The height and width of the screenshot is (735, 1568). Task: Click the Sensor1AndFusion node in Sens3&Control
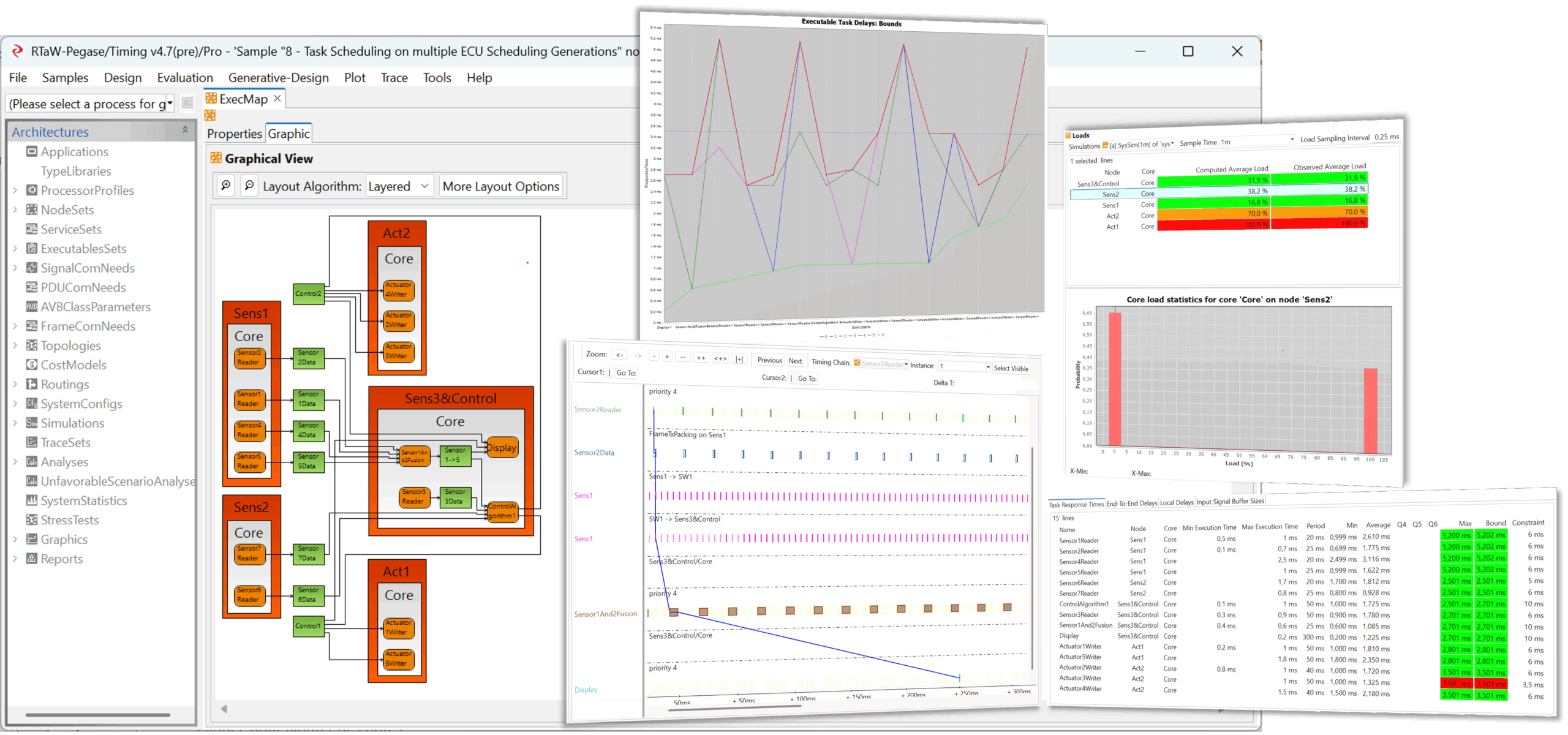click(x=414, y=456)
